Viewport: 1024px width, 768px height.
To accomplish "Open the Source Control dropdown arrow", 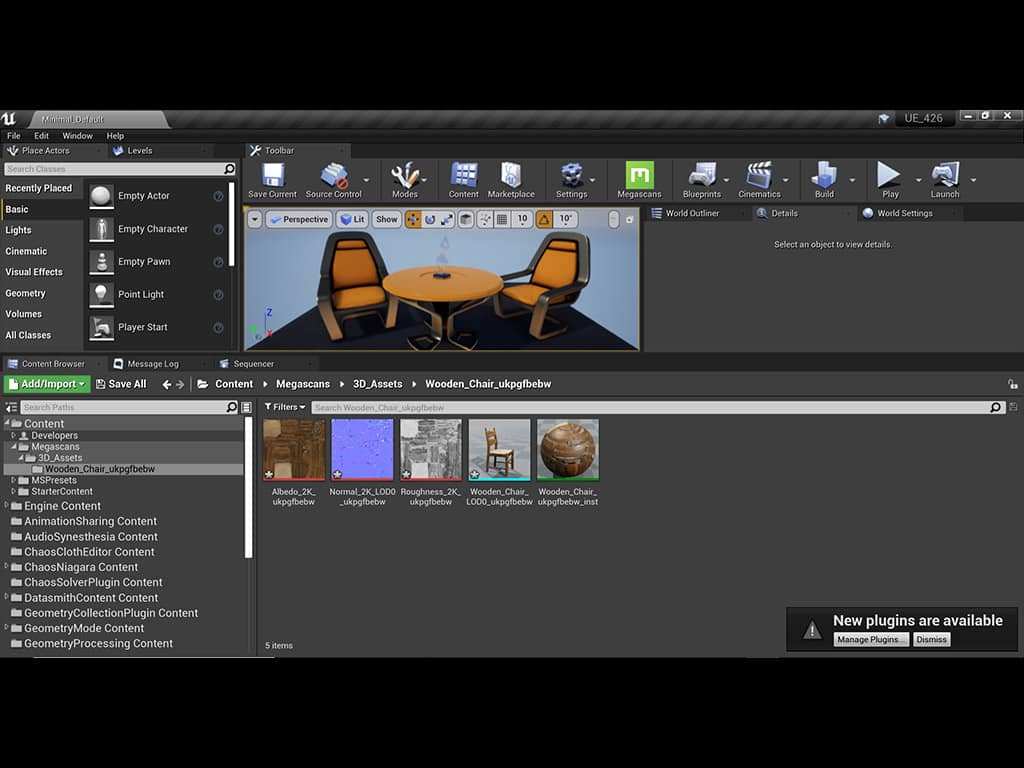I will 366,180.
